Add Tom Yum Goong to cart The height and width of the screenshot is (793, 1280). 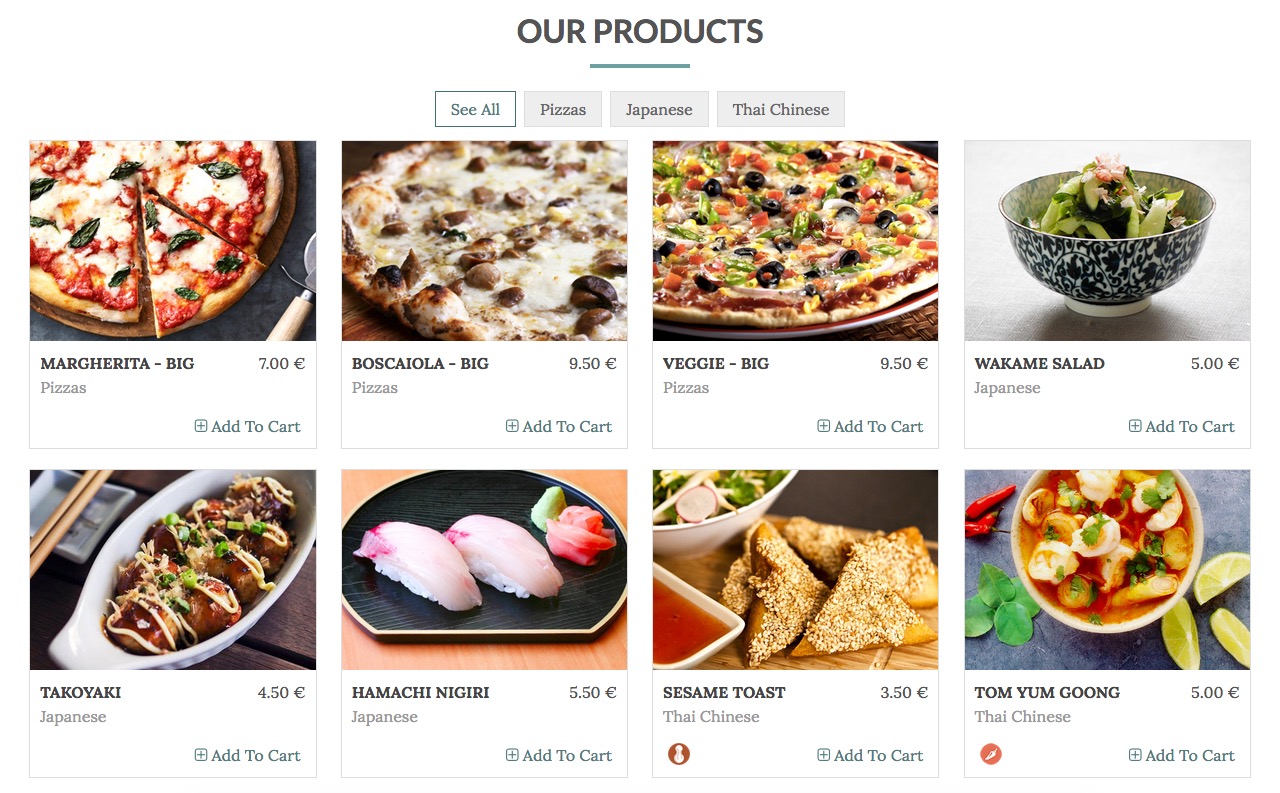click(1181, 755)
